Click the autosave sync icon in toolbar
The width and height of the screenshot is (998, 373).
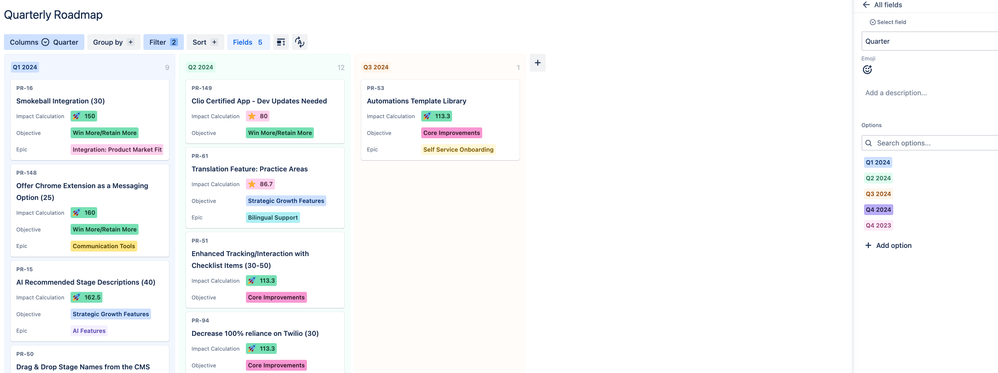click(x=300, y=42)
